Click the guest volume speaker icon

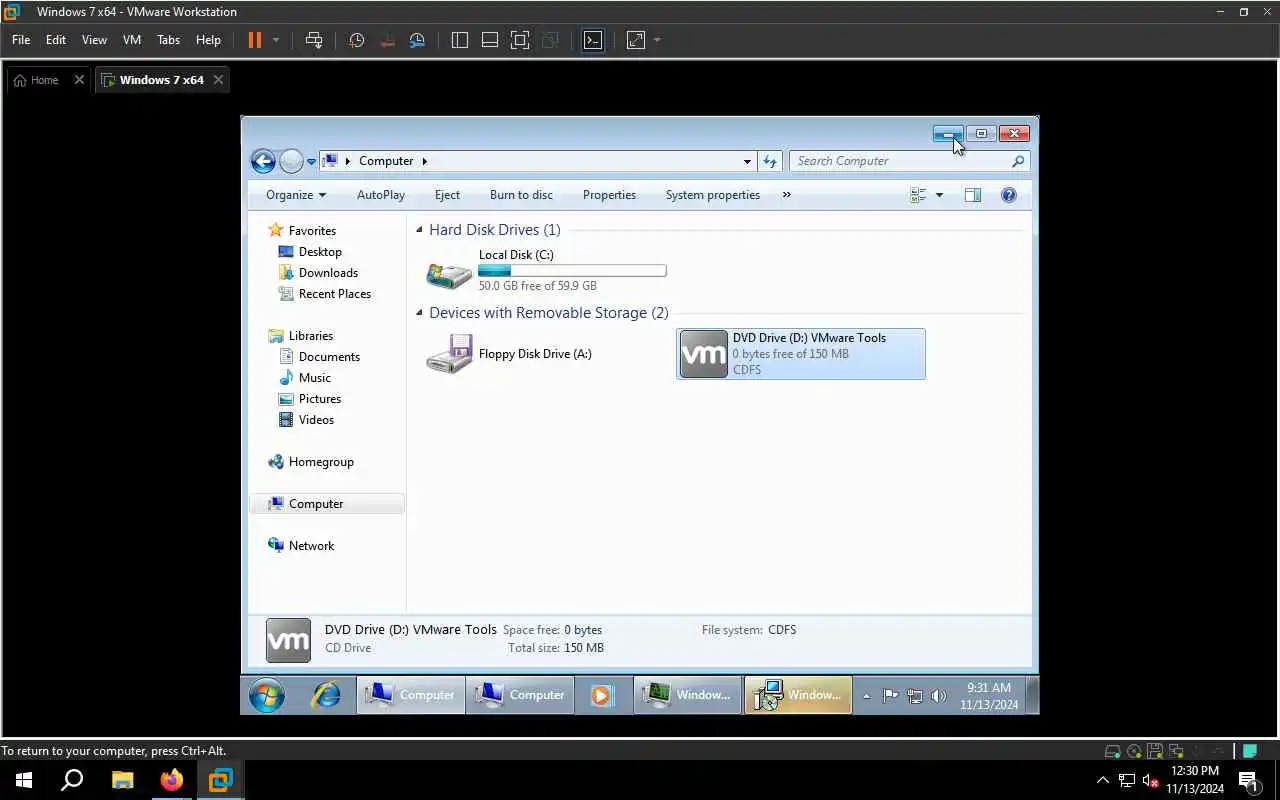[938, 695]
